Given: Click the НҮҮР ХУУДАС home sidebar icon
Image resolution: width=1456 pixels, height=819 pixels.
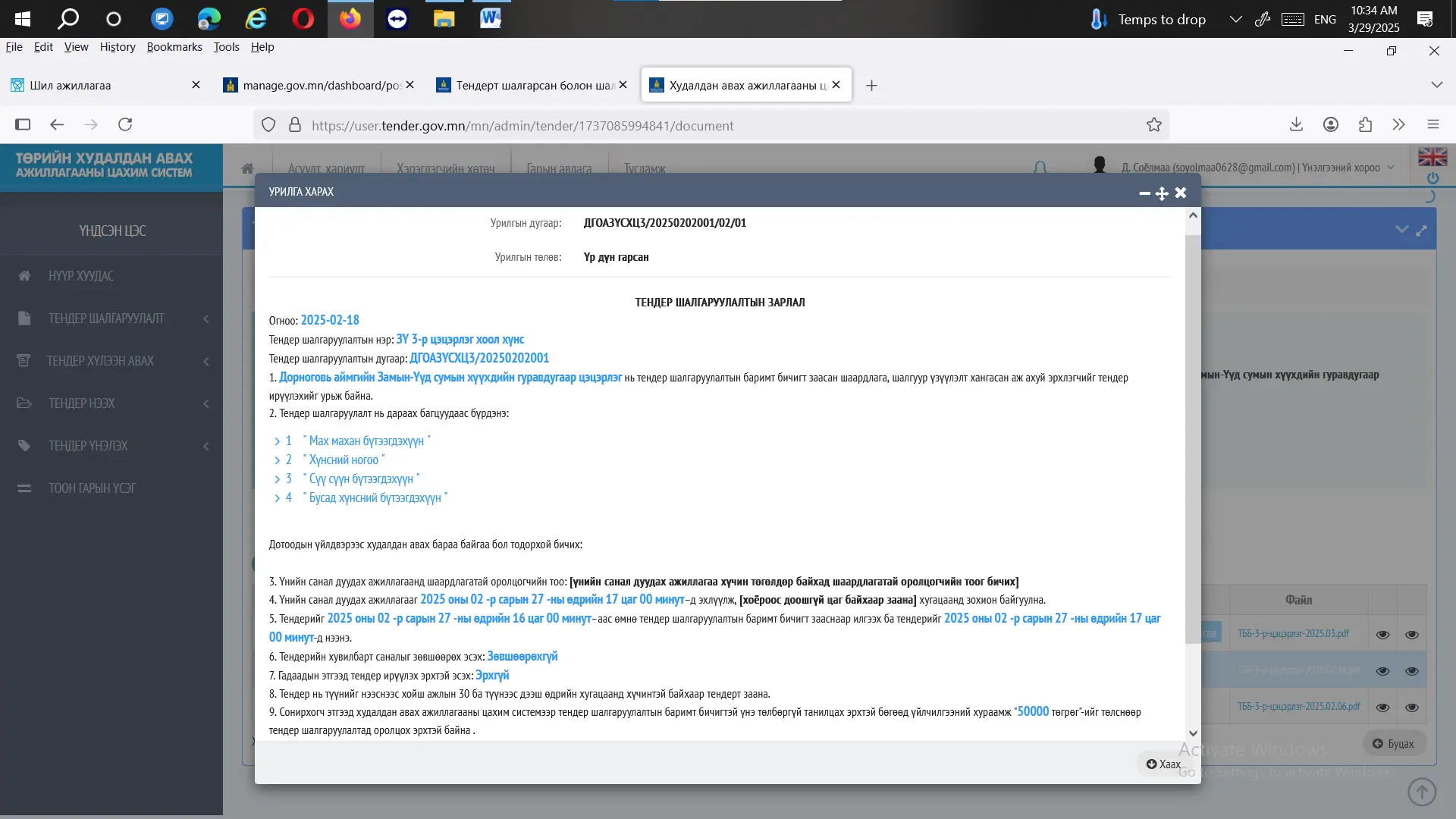Looking at the screenshot, I should pyautogui.click(x=24, y=276).
